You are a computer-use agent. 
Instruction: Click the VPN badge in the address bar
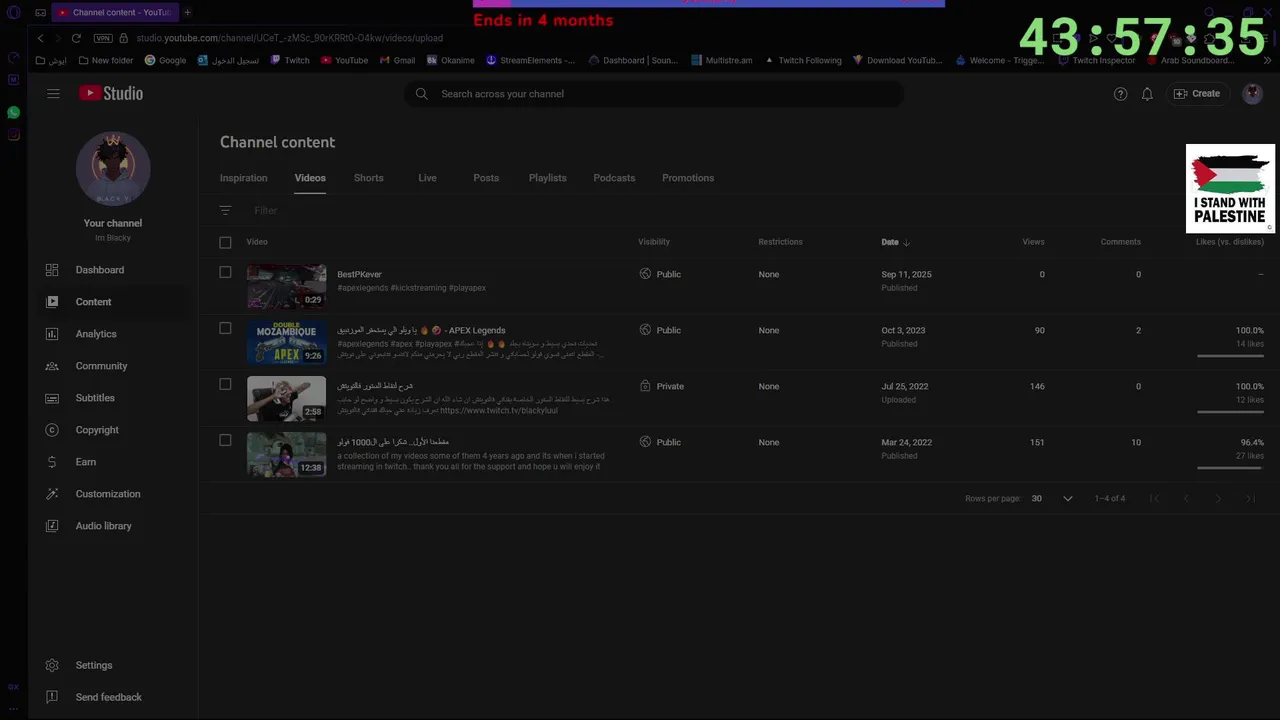103,38
